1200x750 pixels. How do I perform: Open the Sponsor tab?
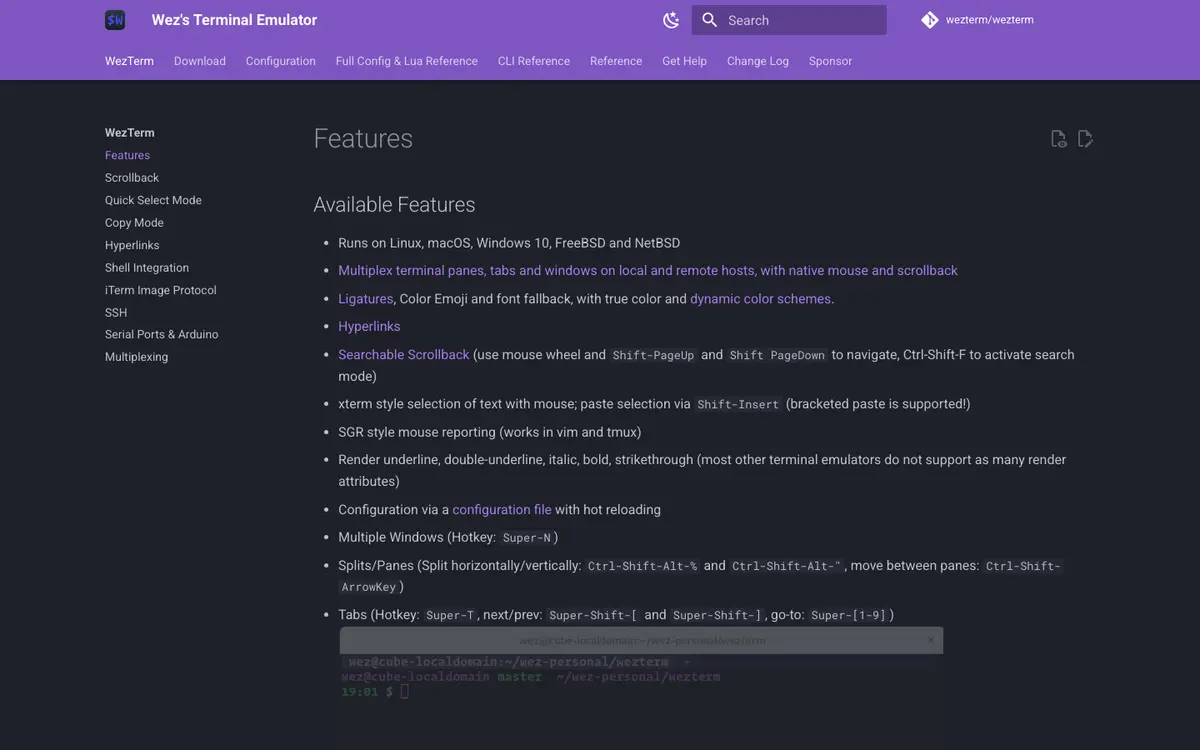pos(830,61)
